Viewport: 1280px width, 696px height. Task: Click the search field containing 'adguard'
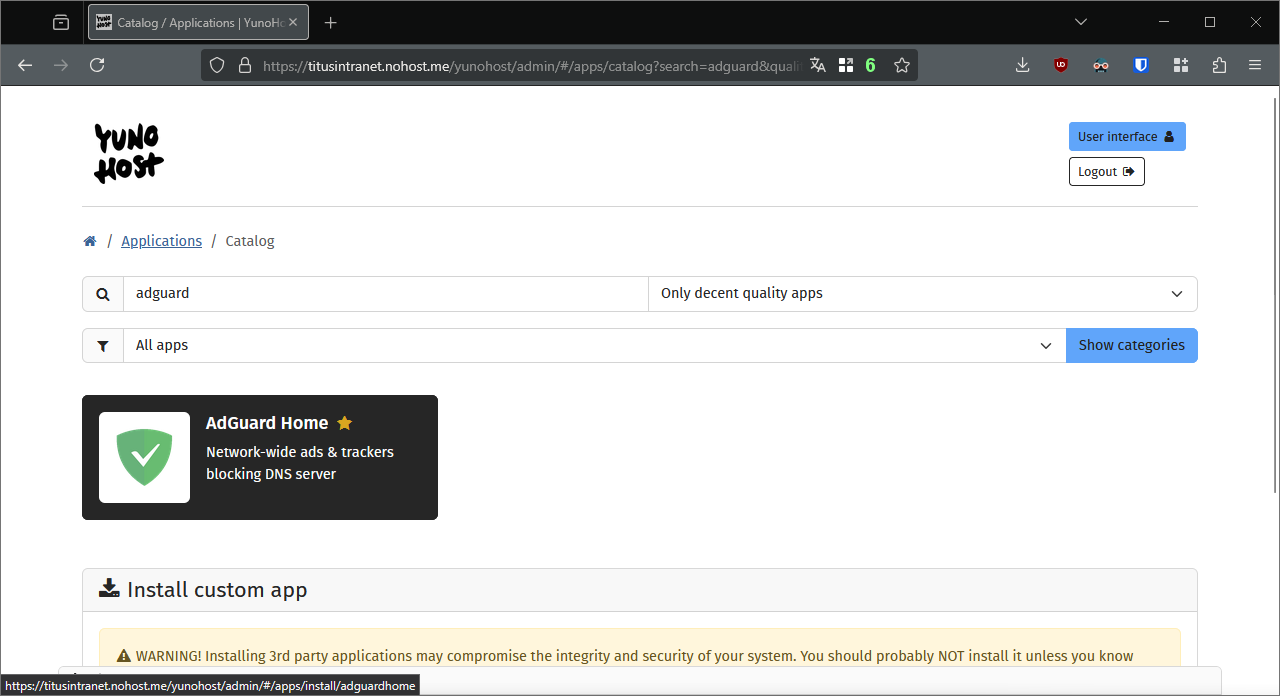(385, 294)
